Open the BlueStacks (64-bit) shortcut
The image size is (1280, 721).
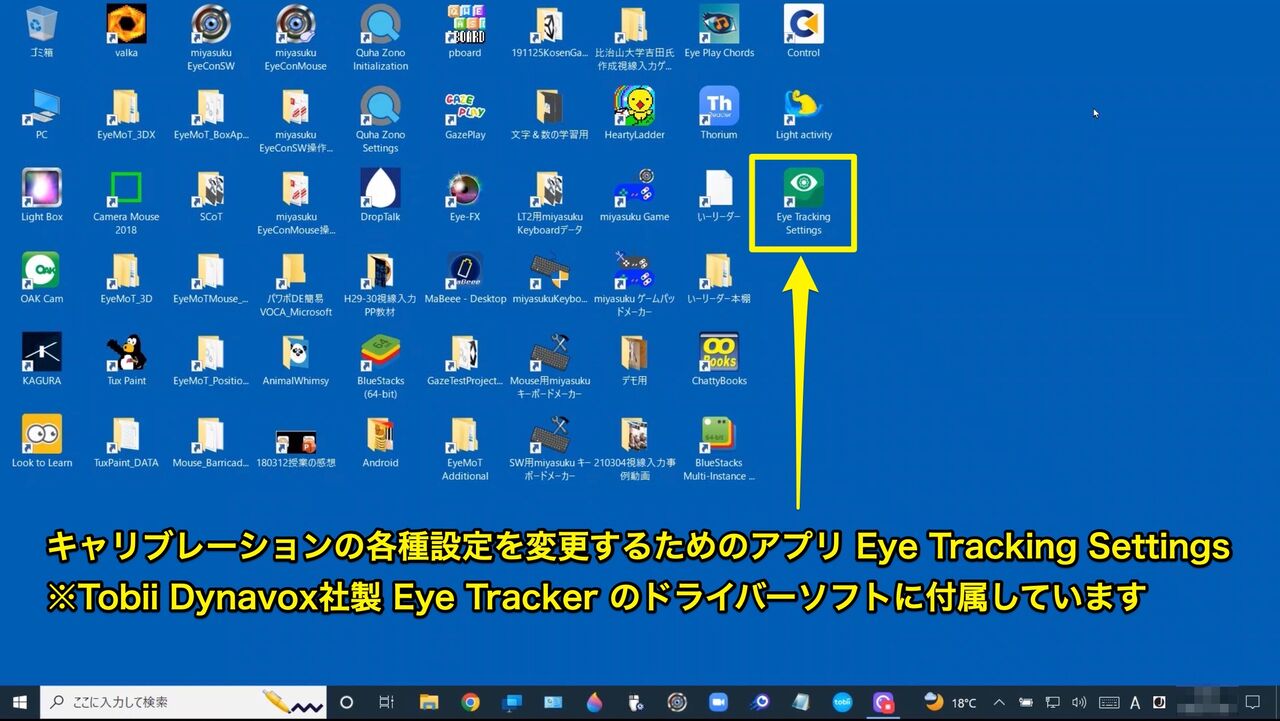click(x=380, y=366)
